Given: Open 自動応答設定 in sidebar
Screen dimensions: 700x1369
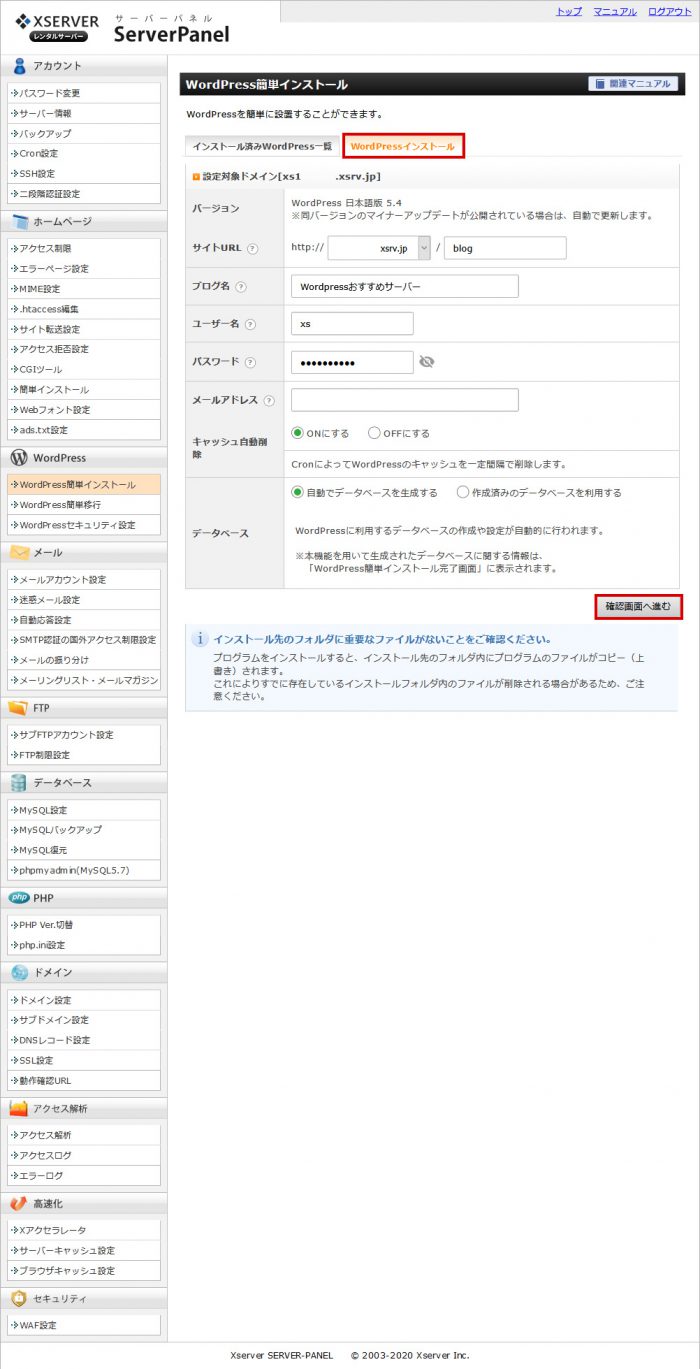Looking at the screenshot, I should click(x=84, y=619).
